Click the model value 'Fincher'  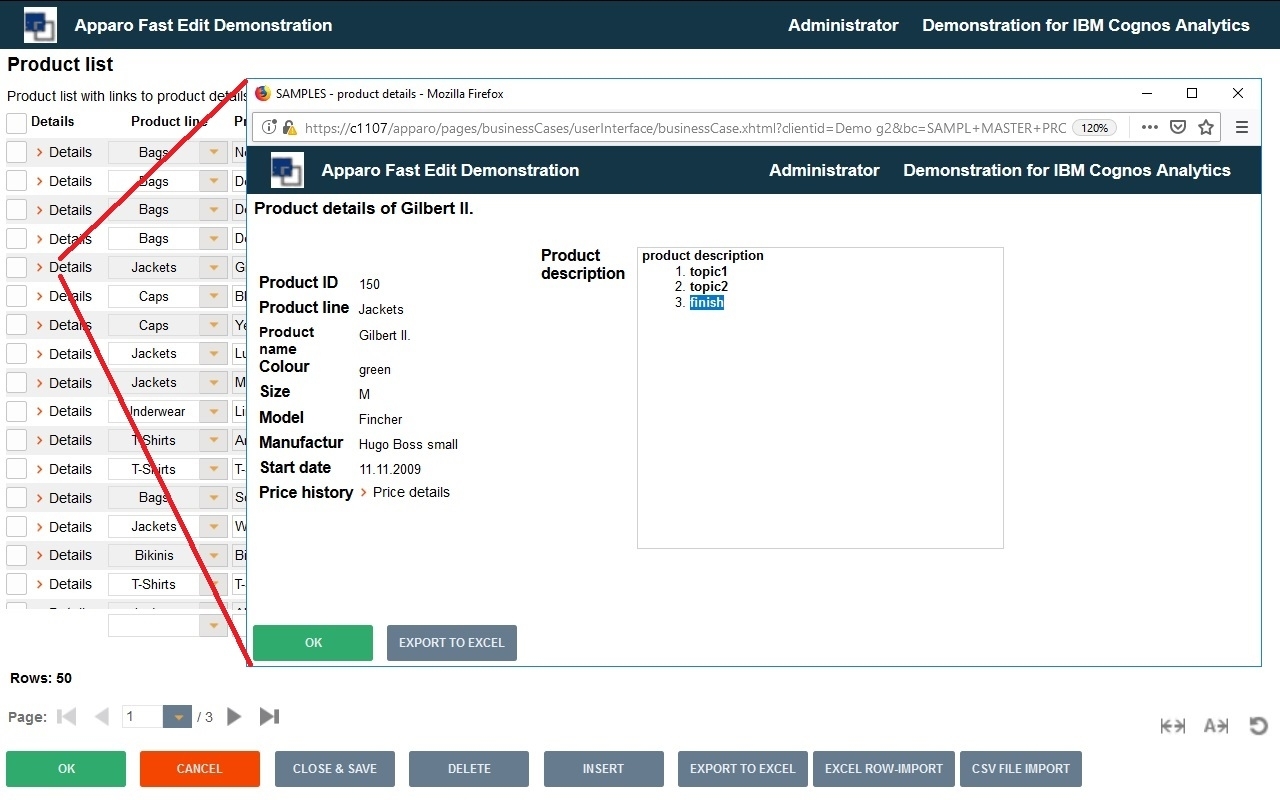tap(380, 419)
